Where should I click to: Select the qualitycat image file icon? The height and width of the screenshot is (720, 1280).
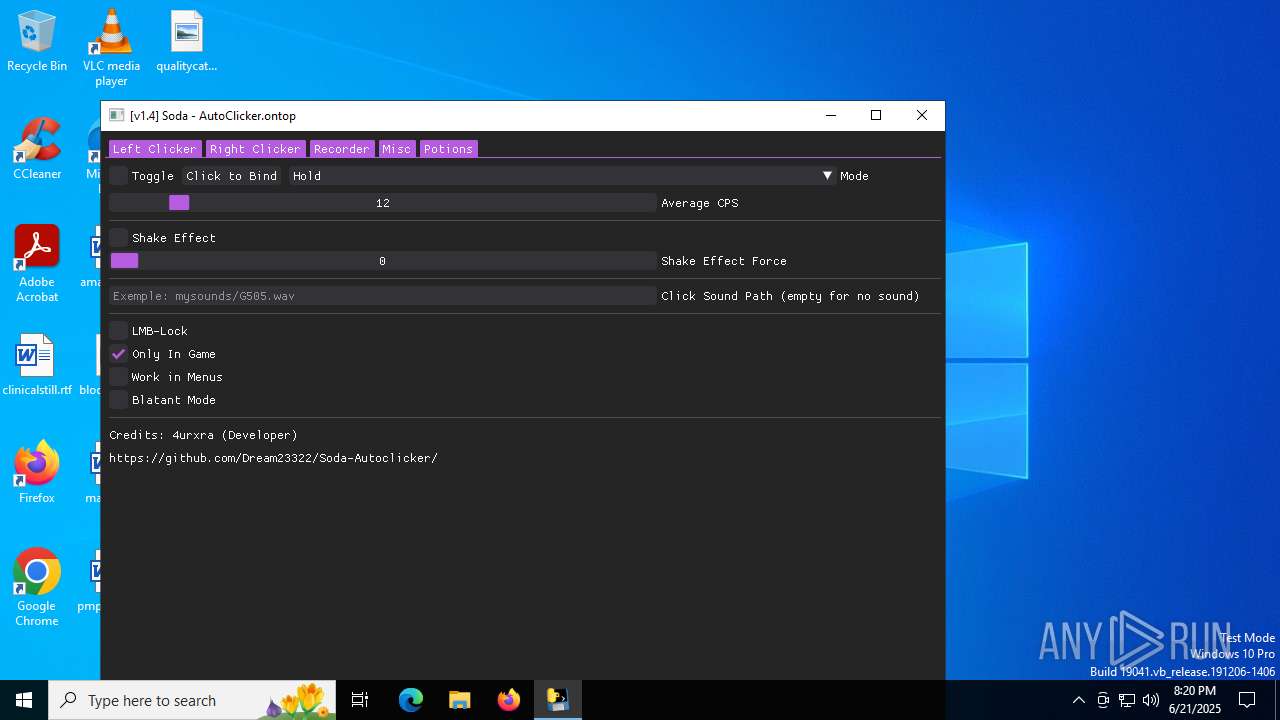click(186, 42)
